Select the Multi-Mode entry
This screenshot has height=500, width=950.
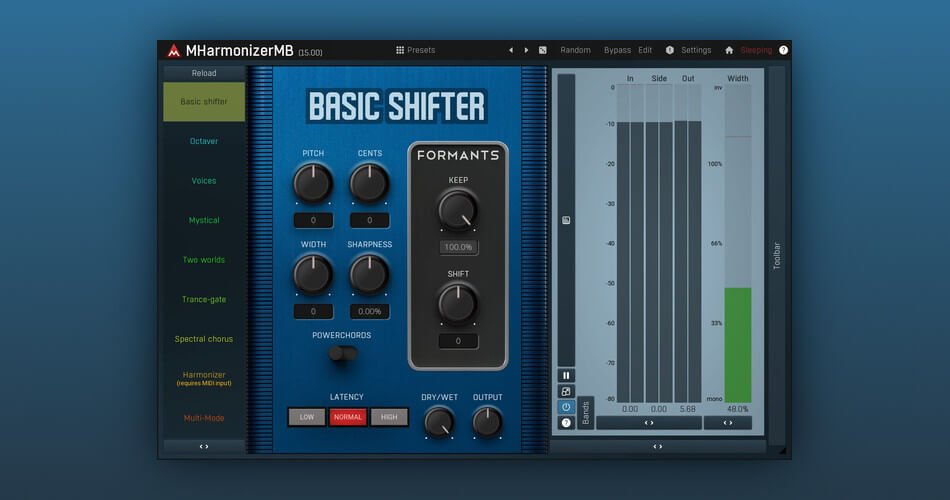(x=204, y=418)
